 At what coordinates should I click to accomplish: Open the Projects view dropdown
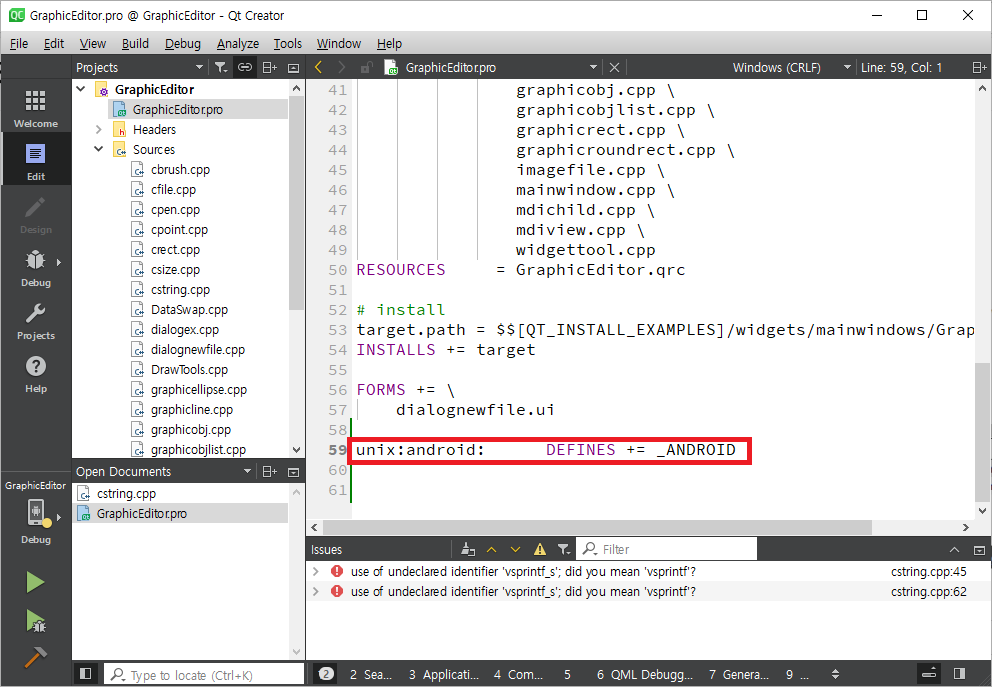point(139,67)
